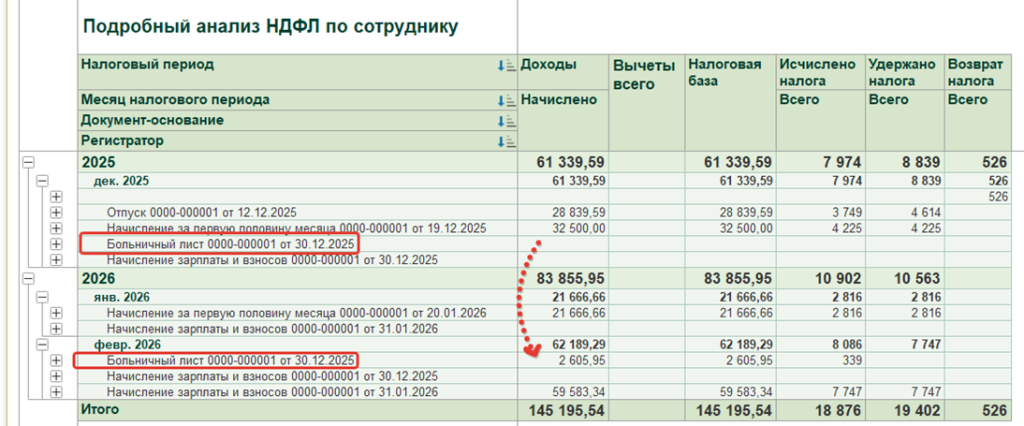The width and height of the screenshot is (1024, 426).
Task: Select the Документ-основание header cell
Action: click(x=298, y=121)
